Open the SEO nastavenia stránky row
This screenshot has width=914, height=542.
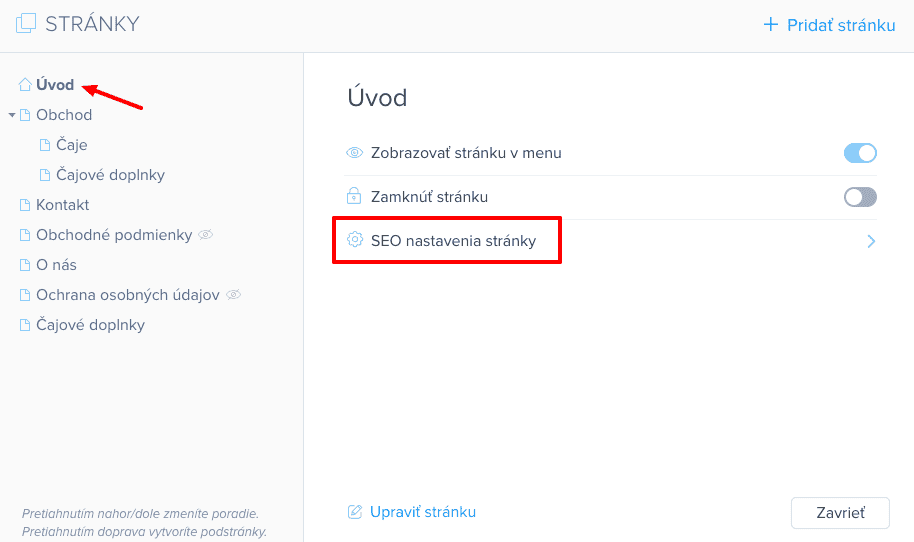click(x=453, y=241)
